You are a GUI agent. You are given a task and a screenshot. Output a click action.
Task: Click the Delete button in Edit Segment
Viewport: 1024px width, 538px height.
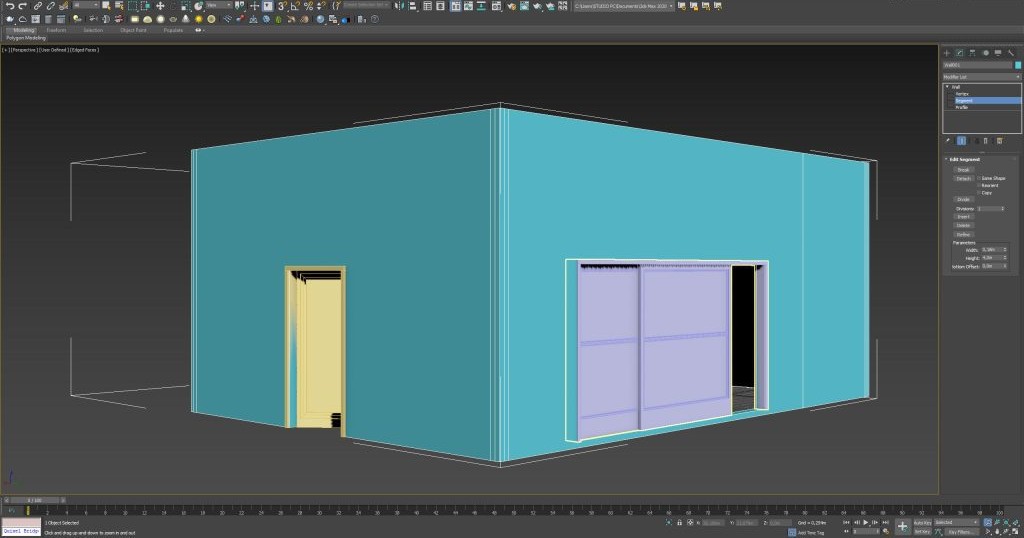(x=963, y=225)
